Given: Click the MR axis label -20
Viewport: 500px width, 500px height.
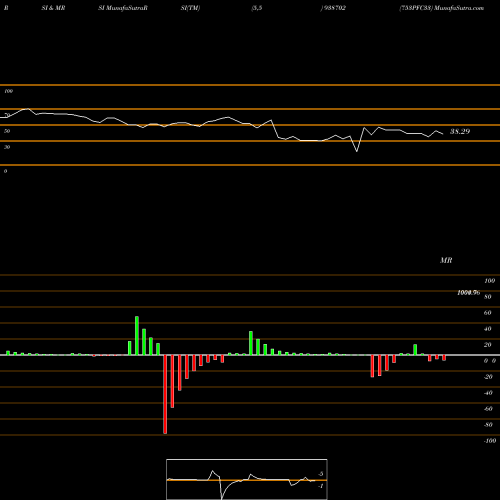Looking at the screenshot, I should click(488, 377).
